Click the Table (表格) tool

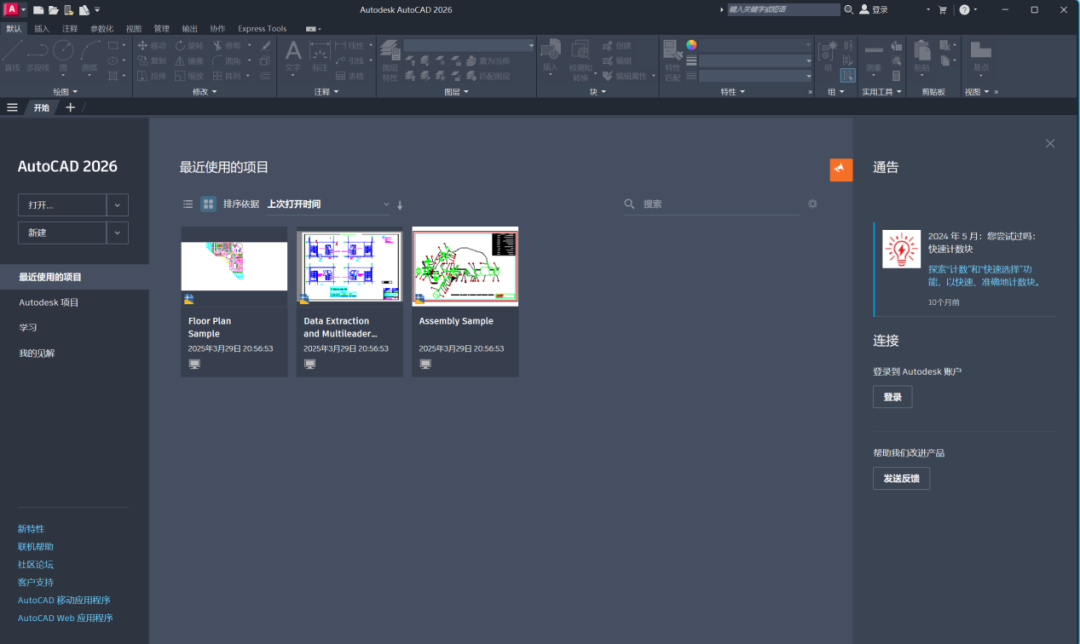350,76
